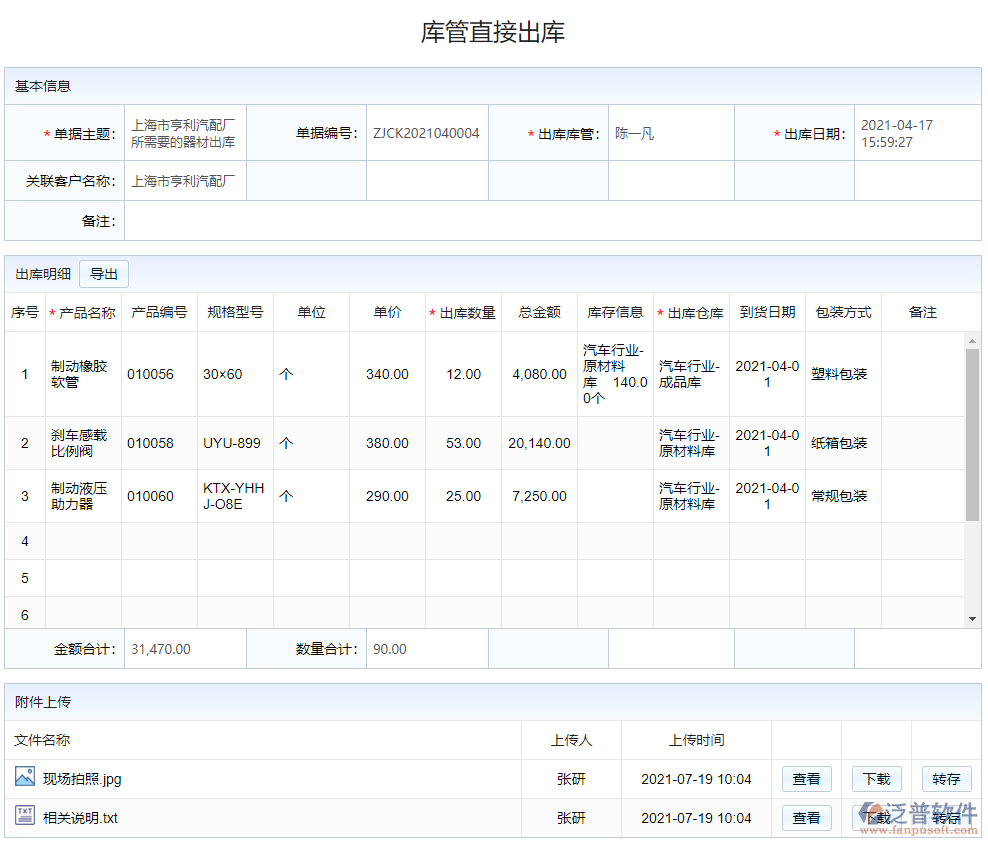Select the 出库数量 cell for 制动液压助力器

click(463, 496)
